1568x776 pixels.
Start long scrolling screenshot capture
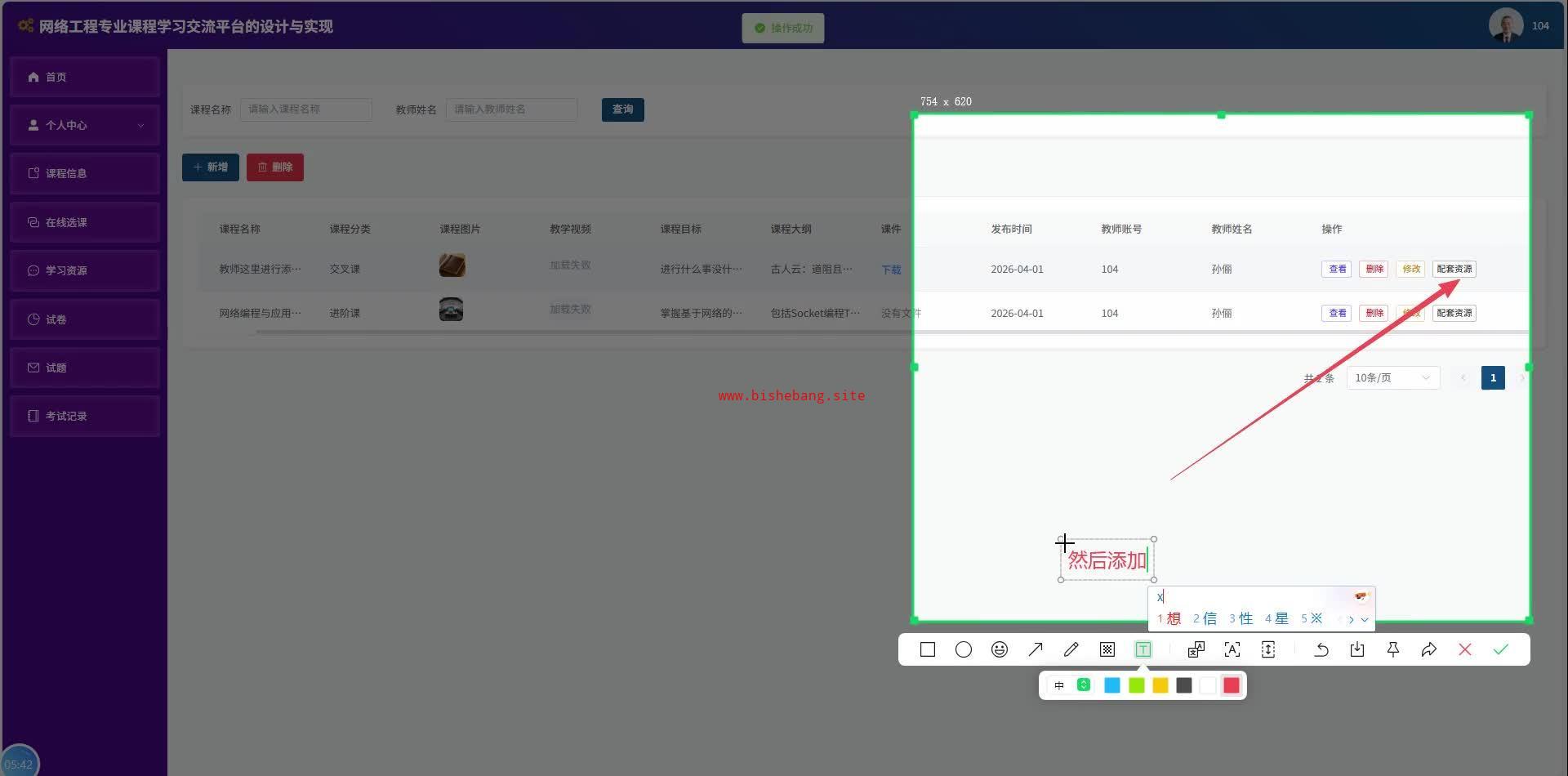tap(1268, 649)
